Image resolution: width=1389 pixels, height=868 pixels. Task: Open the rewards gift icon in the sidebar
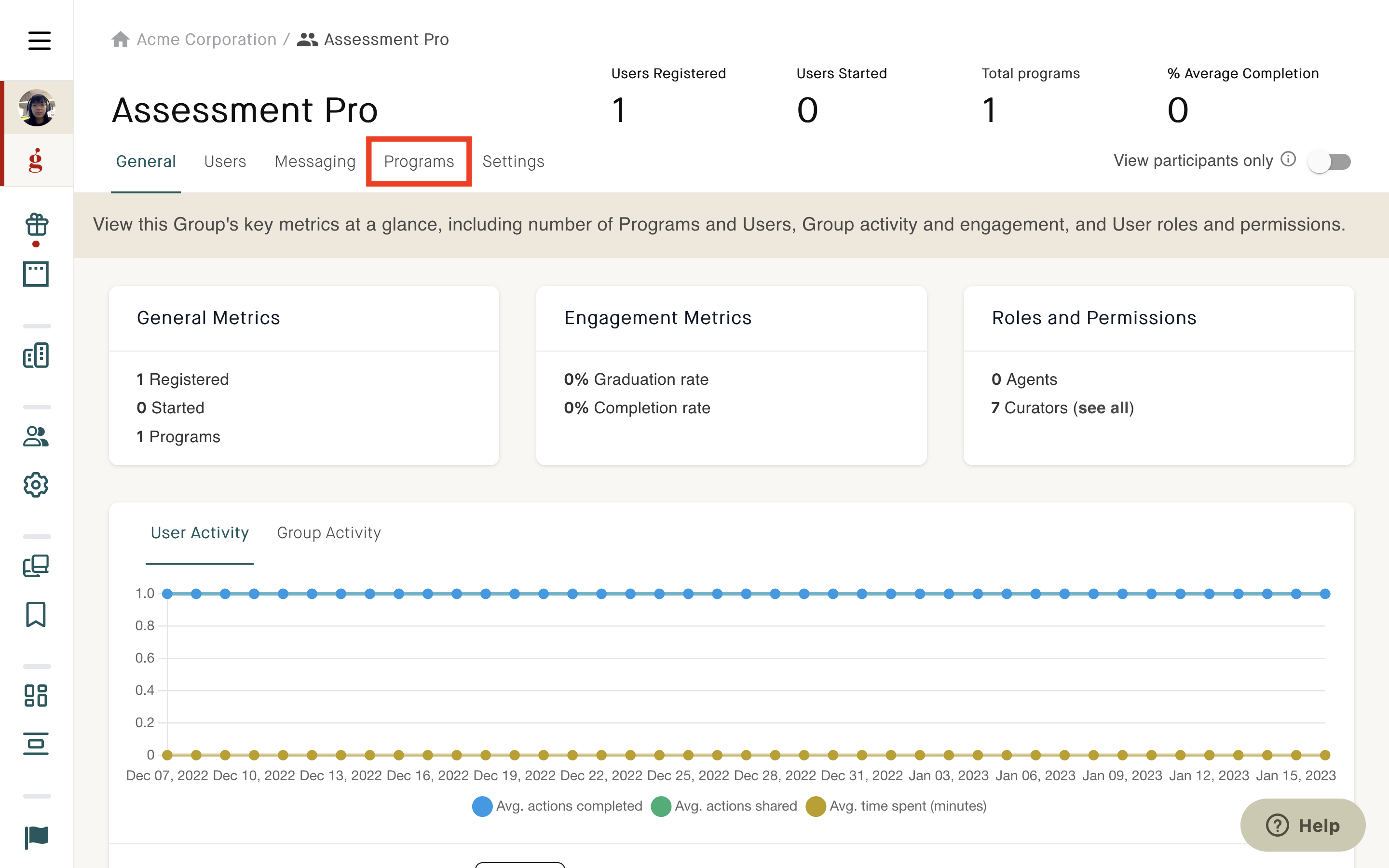click(36, 226)
